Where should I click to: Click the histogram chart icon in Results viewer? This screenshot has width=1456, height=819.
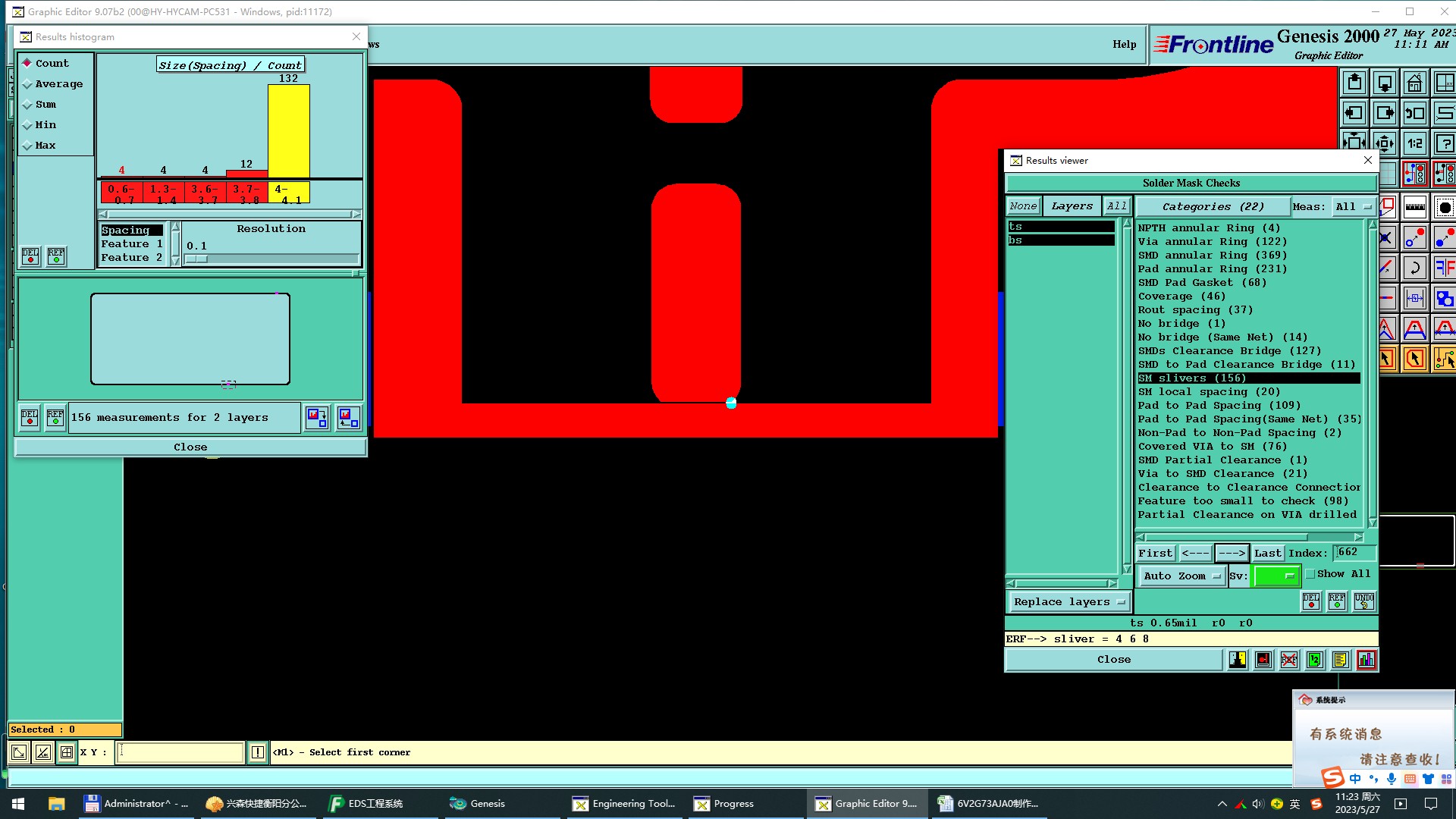click(x=1366, y=660)
